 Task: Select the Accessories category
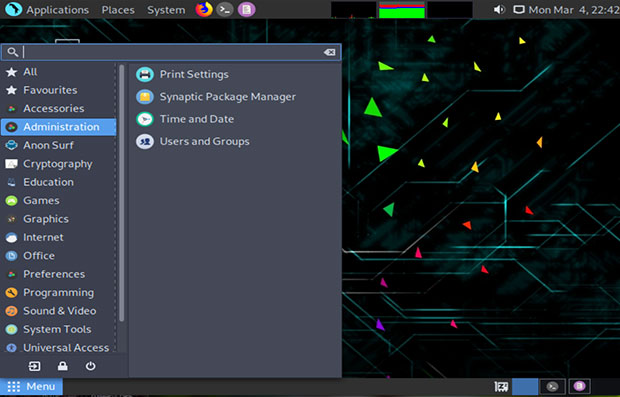(59, 108)
